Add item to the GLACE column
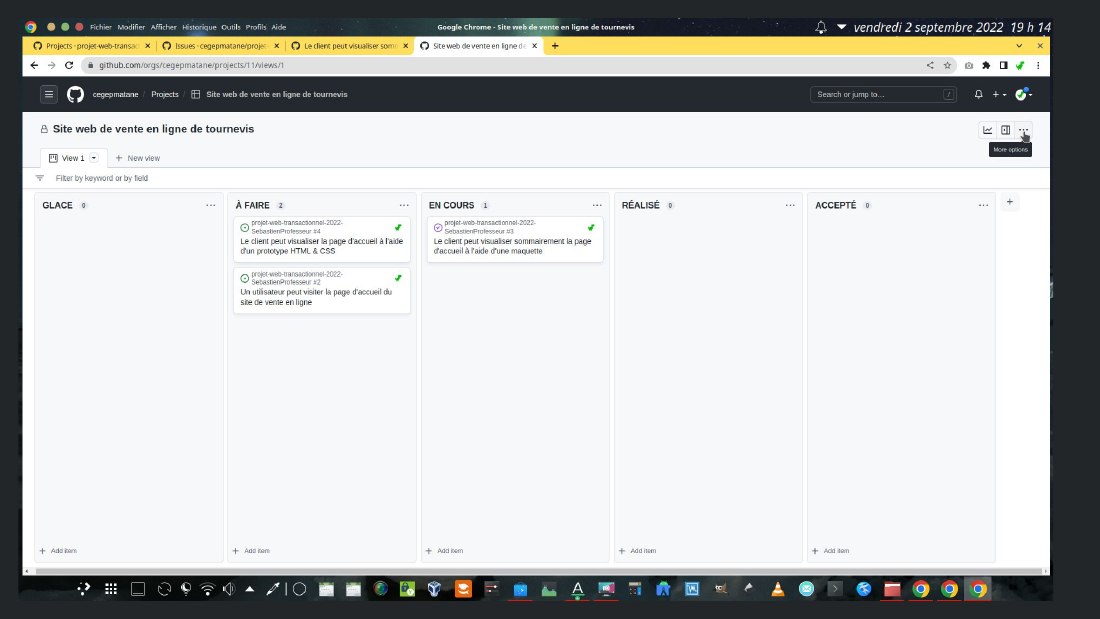Viewport: 1100px width, 619px height. click(x=58, y=551)
